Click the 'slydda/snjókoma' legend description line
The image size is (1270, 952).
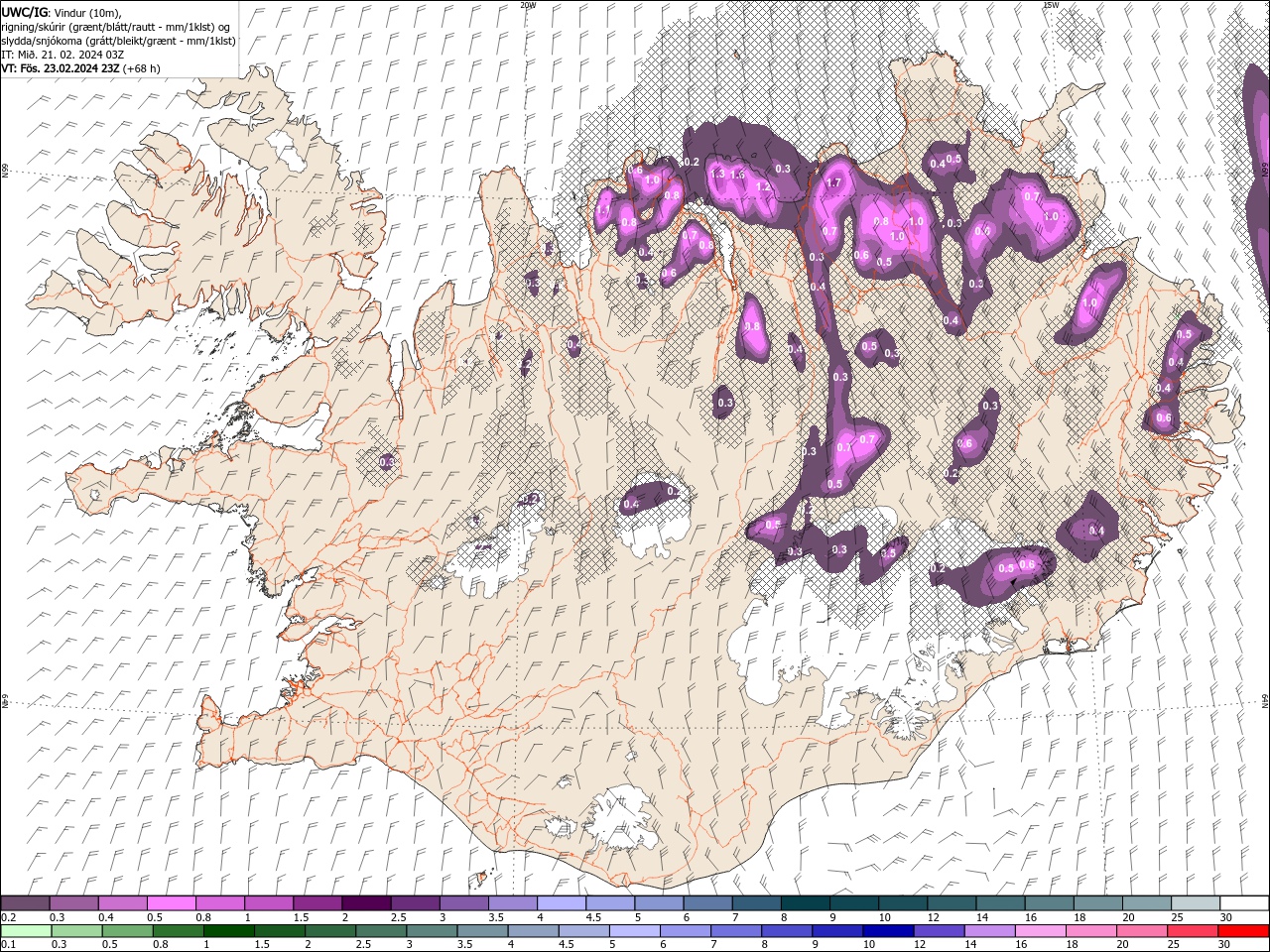pos(119,41)
